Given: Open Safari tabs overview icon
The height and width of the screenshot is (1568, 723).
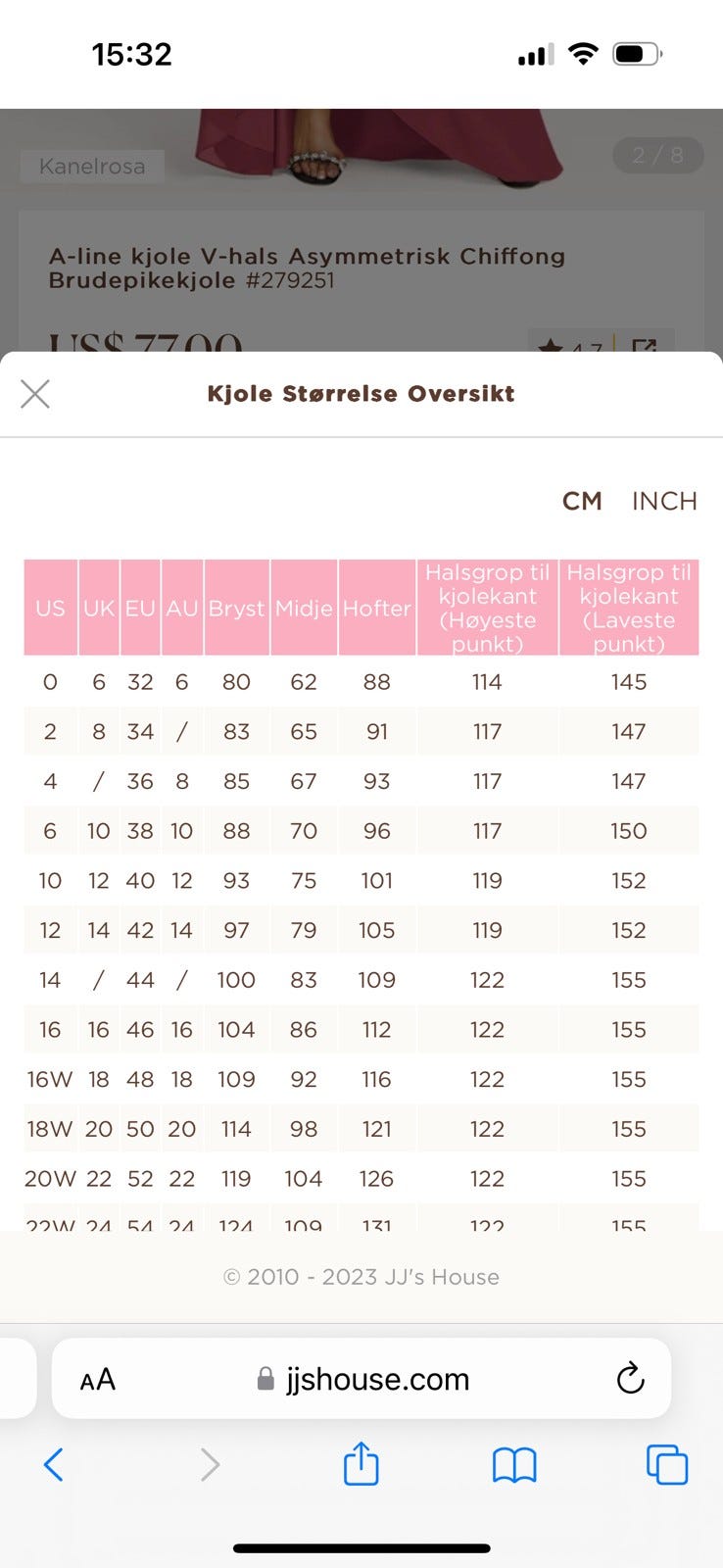Looking at the screenshot, I should click(x=667, y=1465).
